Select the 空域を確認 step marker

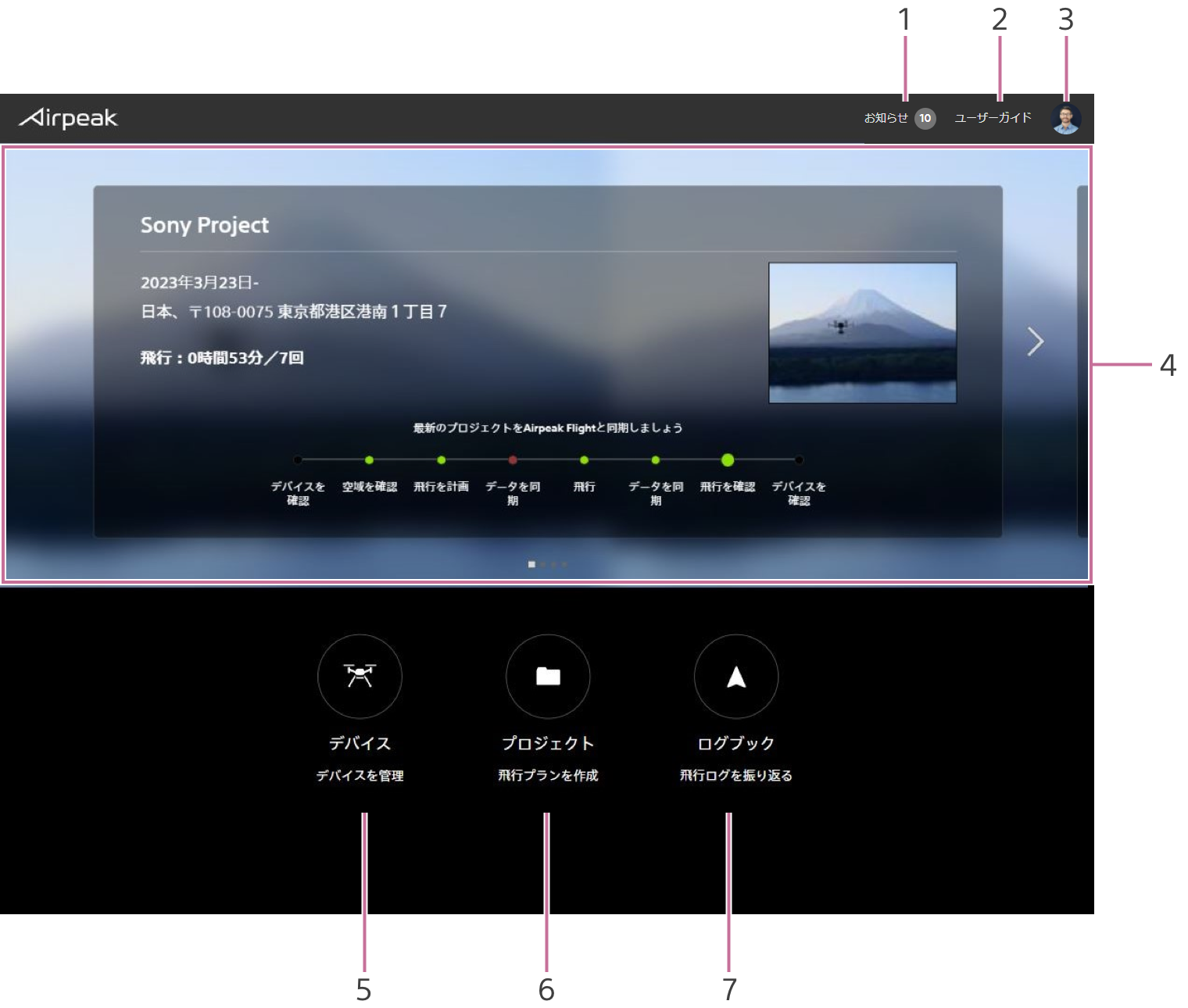[369, 460]
